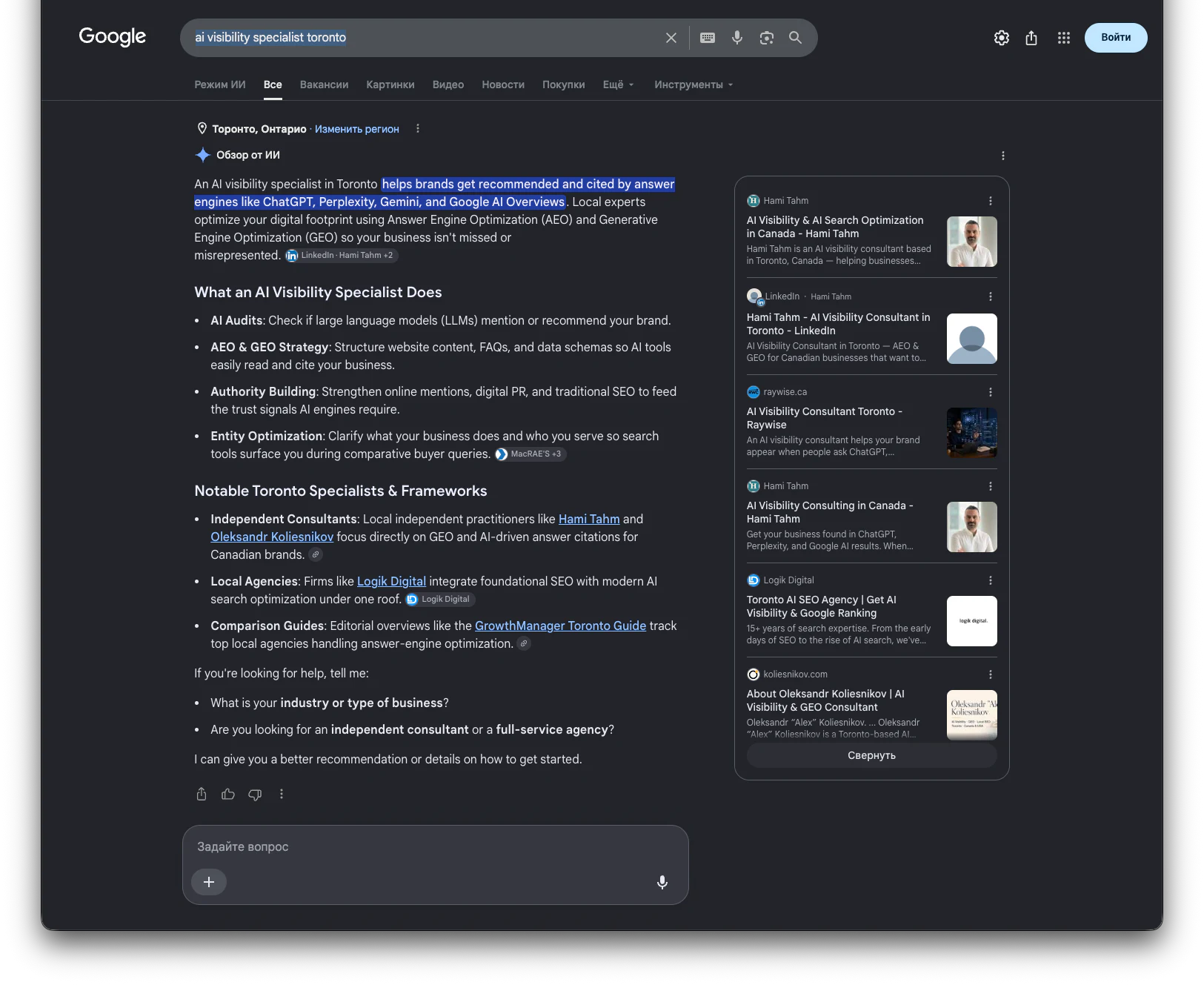The image size is (1204, 985).
Task: Open the Google logo homepage
Action: pyautogui.click(x=113, y=36)
